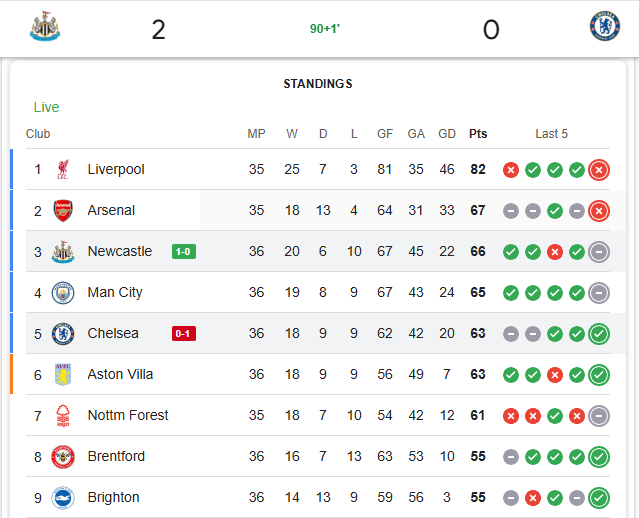Screen dimensions: 639x518
Task: Click the Pts column header
Action: click(478, 134)
